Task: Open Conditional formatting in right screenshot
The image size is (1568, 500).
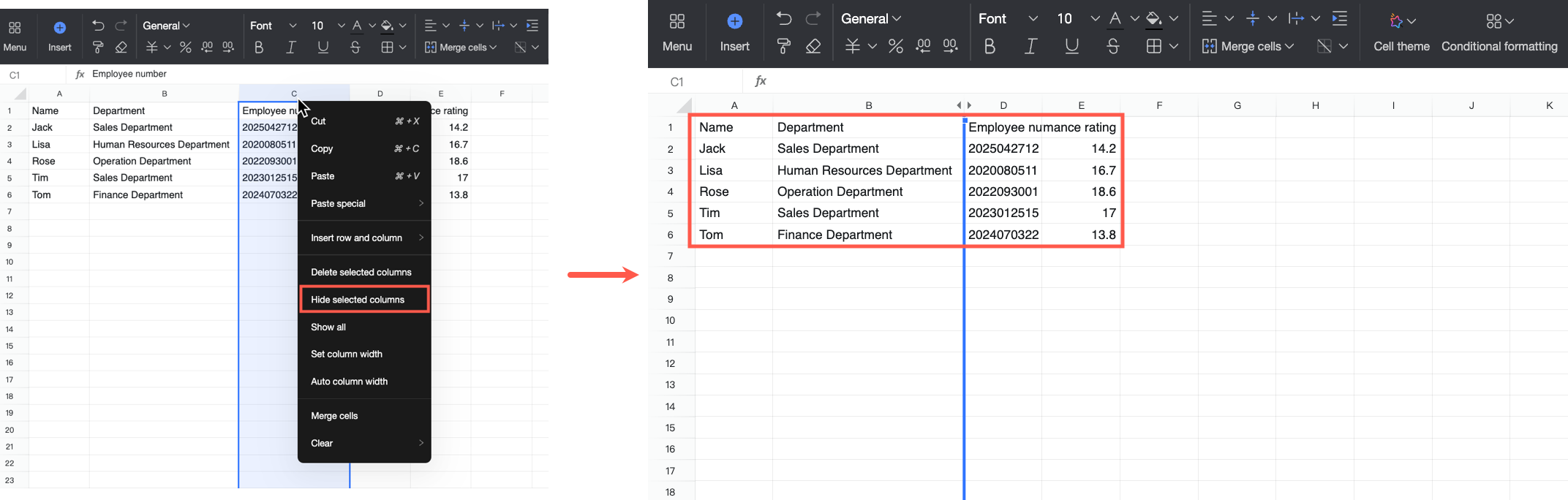Action: 1499,33
